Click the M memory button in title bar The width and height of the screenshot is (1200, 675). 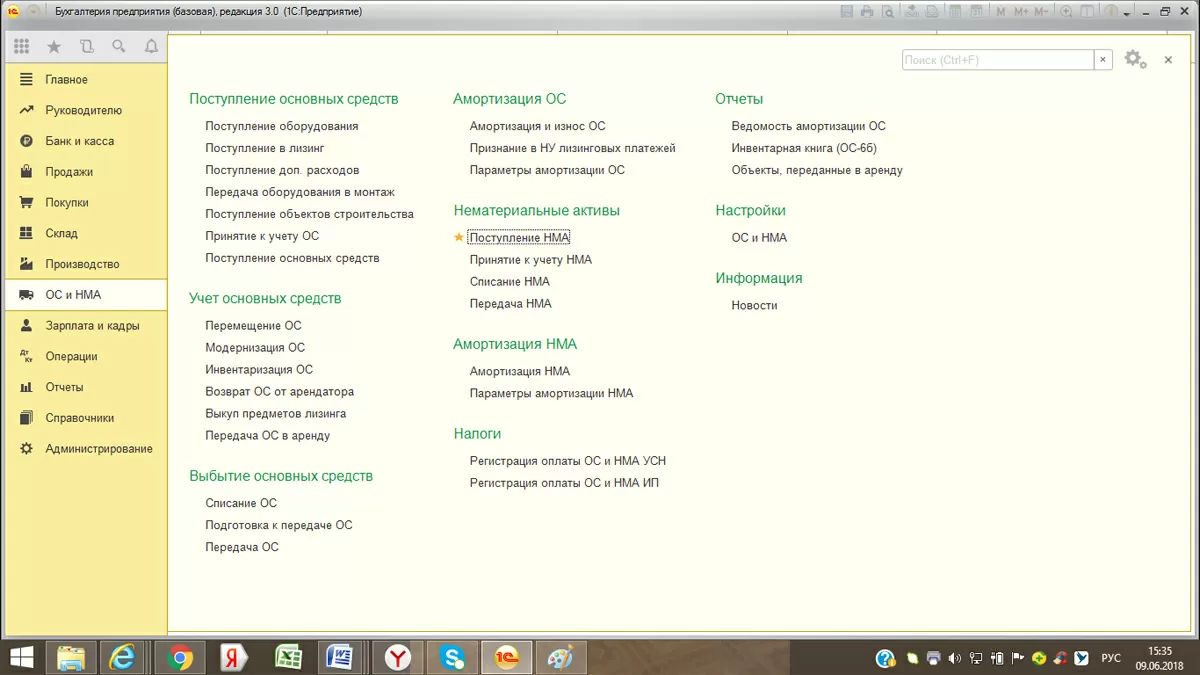[1000, 12]
